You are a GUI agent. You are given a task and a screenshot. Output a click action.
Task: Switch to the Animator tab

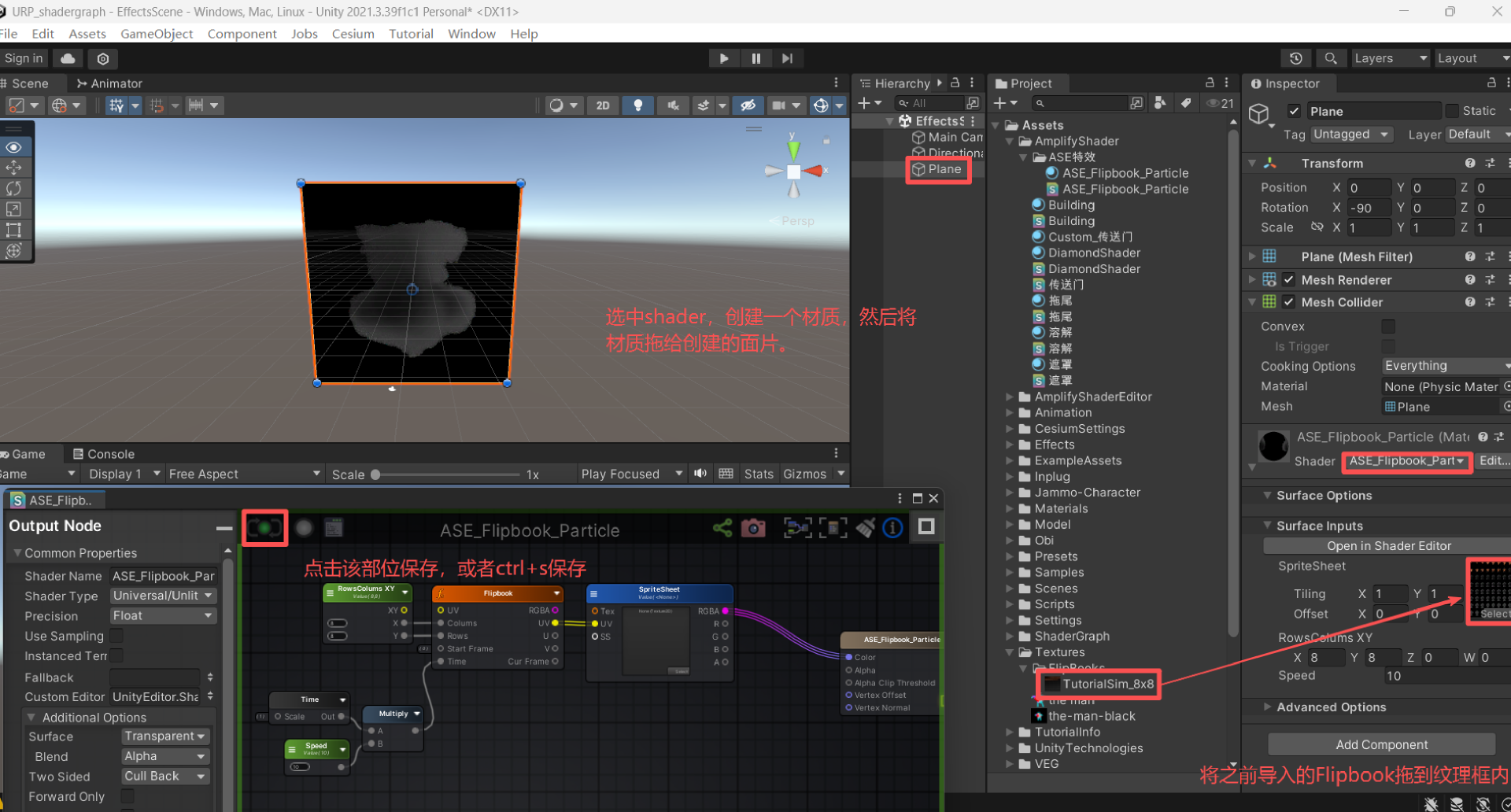109,83
